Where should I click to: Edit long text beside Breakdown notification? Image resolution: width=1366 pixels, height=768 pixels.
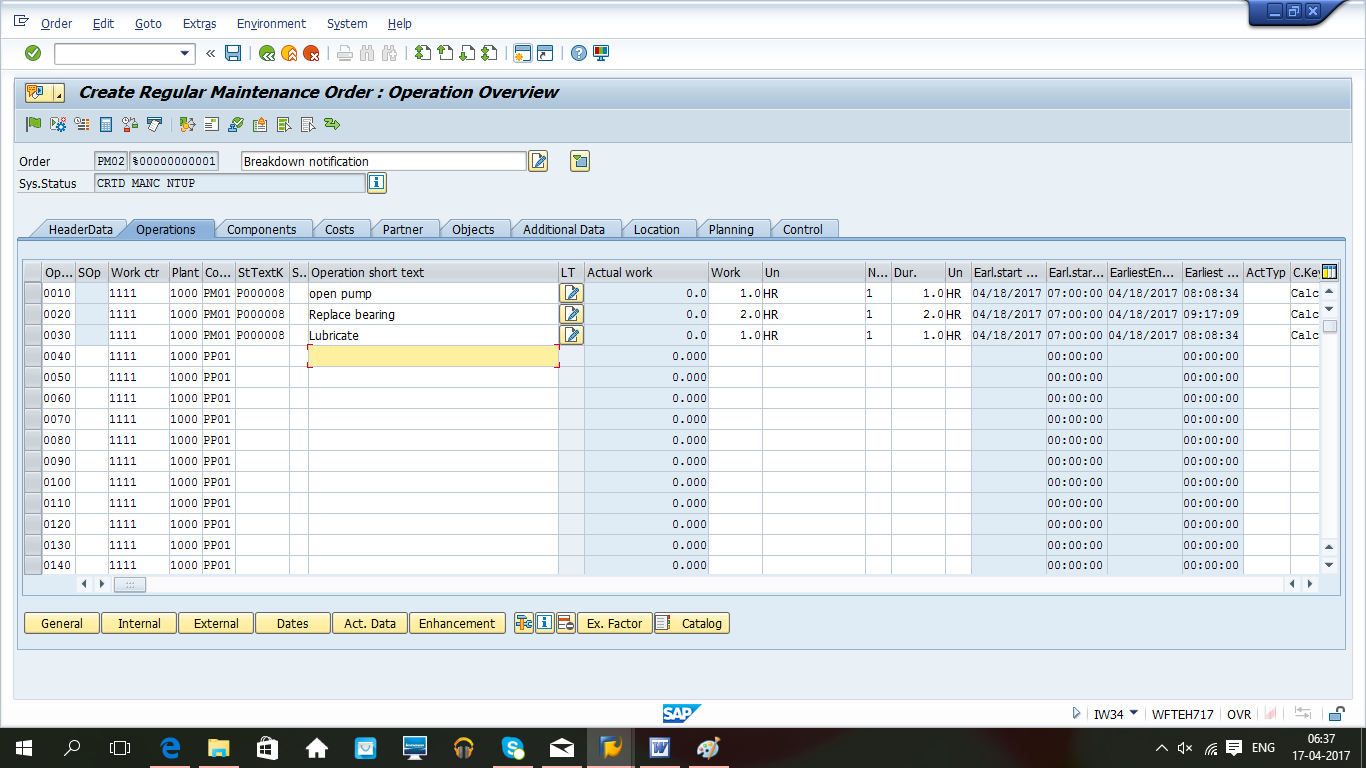538,161
